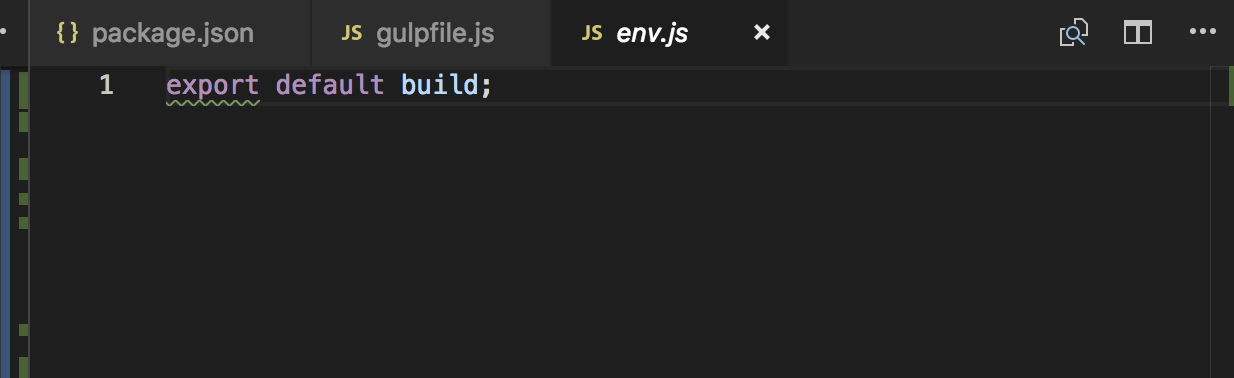The width and height of the screenshot is (1234, 378).
Task: Click the semicolon after build
Action: 487,87
